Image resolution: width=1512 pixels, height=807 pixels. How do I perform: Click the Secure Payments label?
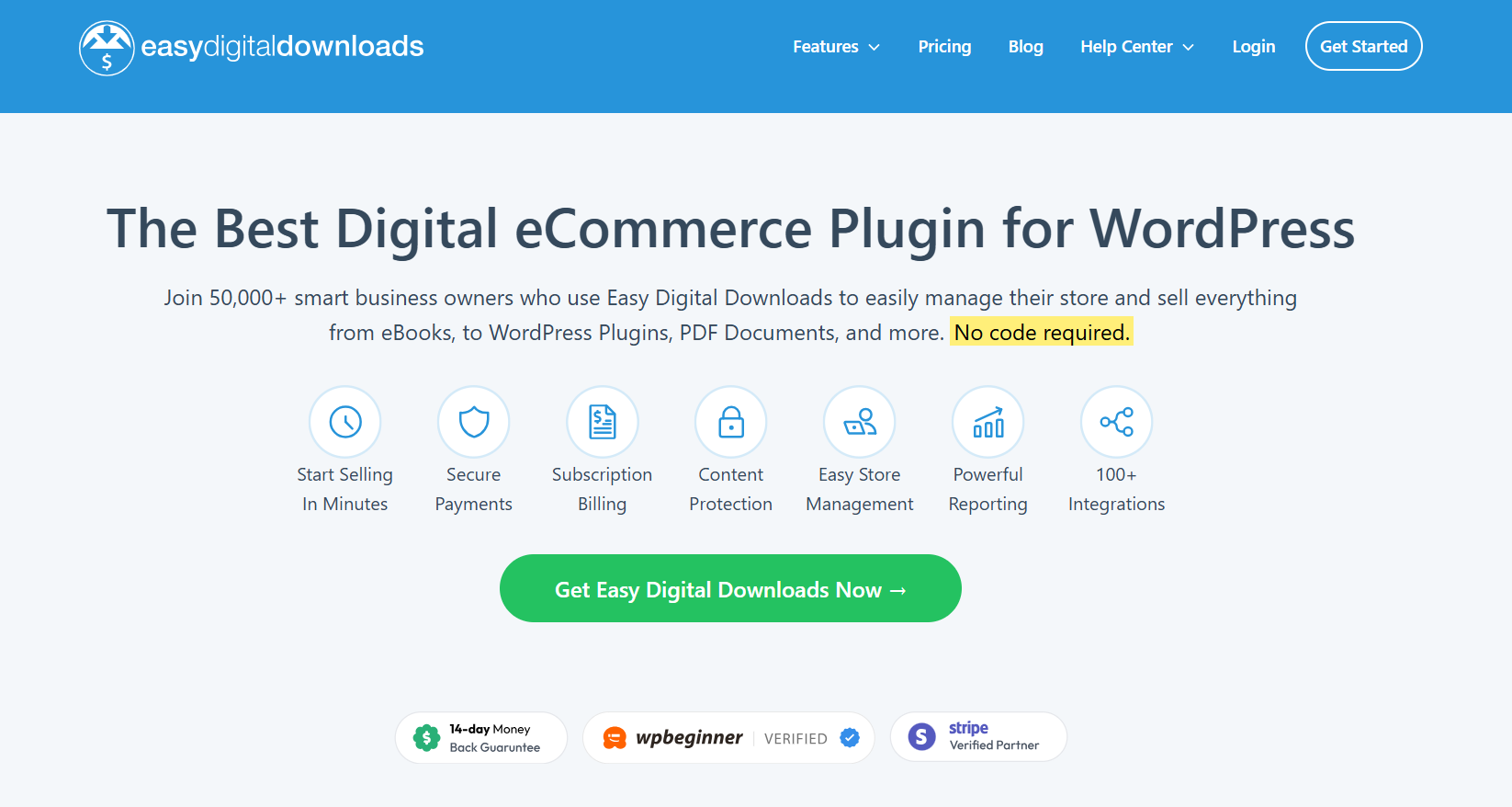[x=474, y=489]
